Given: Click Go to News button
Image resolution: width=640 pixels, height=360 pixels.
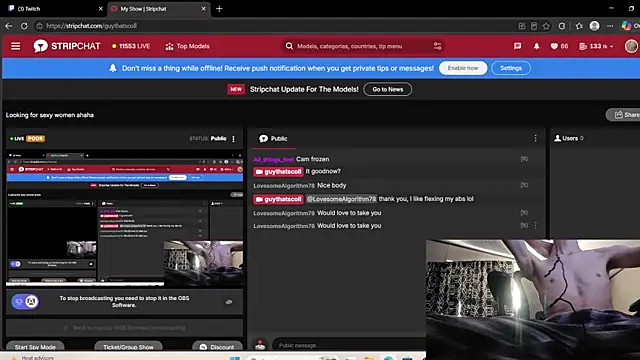Looking at the screenshot, I should (x=387, y=89).
